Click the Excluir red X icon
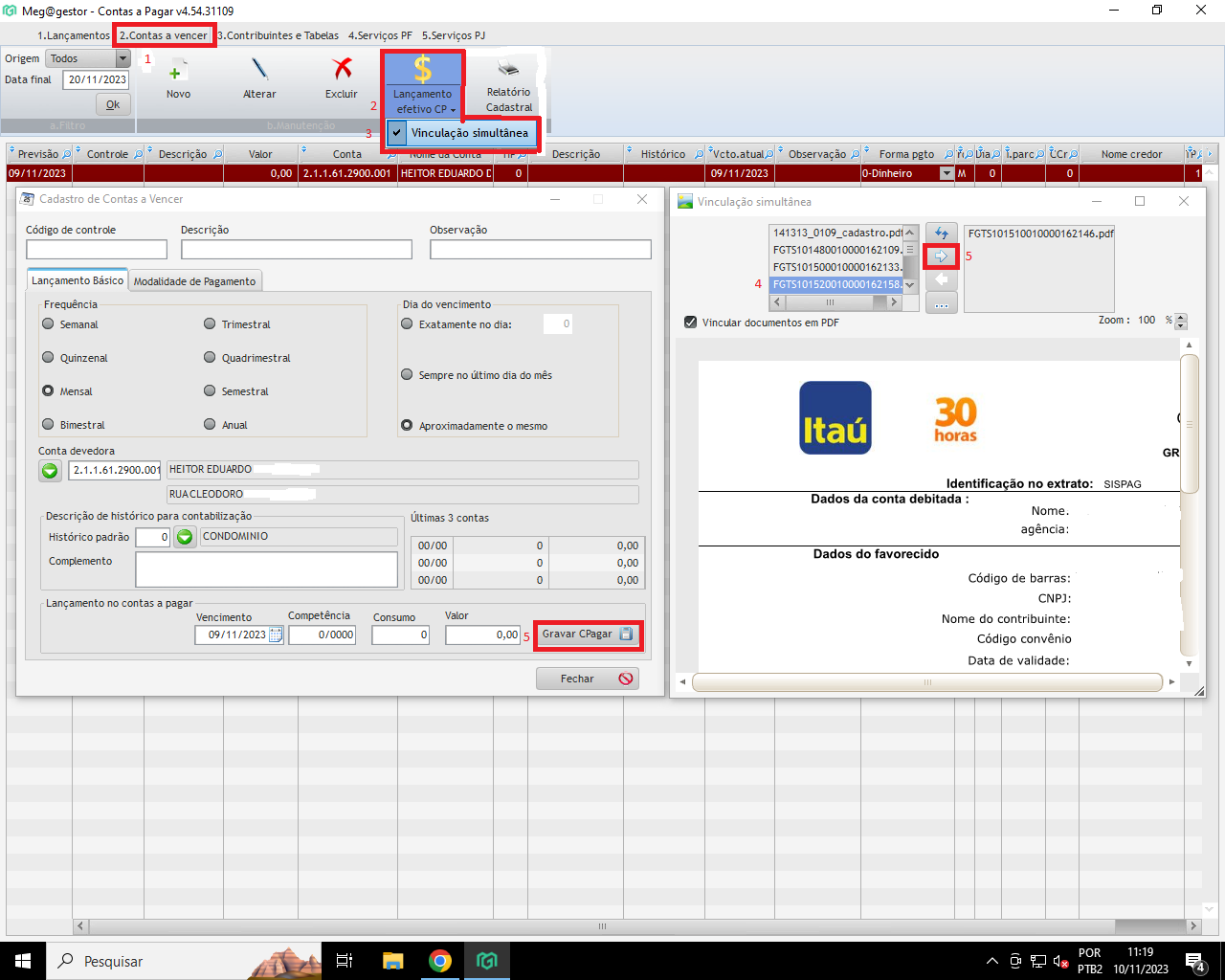 [342, 70]
